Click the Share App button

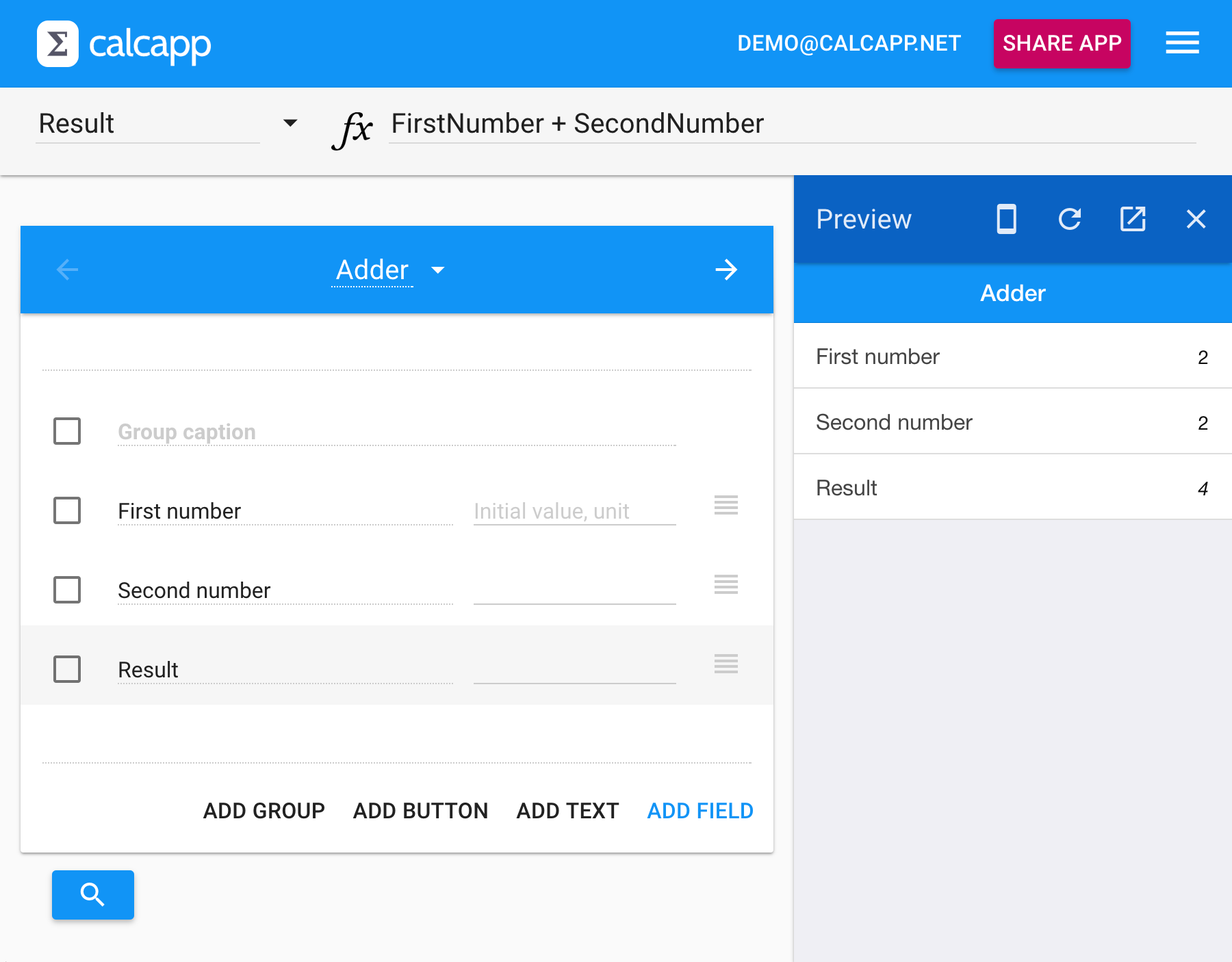(1062, 43)
